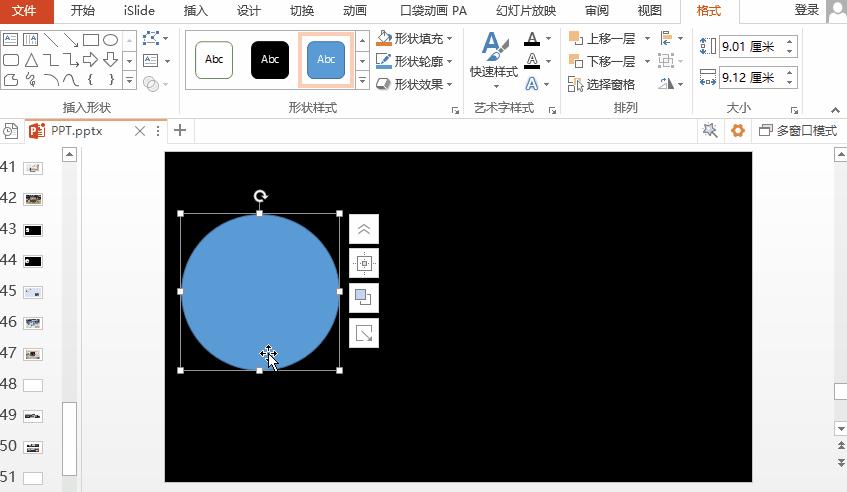Image resolution: width=847 pixels, height=492 pixels.
Task: Select slide 43 thumbnail
Action: click(33, 230)
